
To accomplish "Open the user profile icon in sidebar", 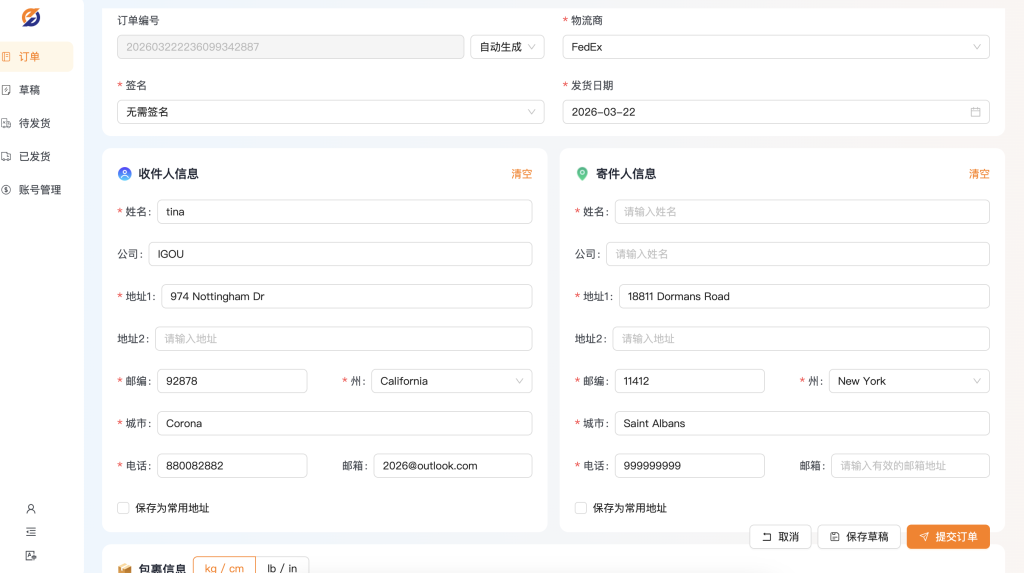I will point(31,509).
